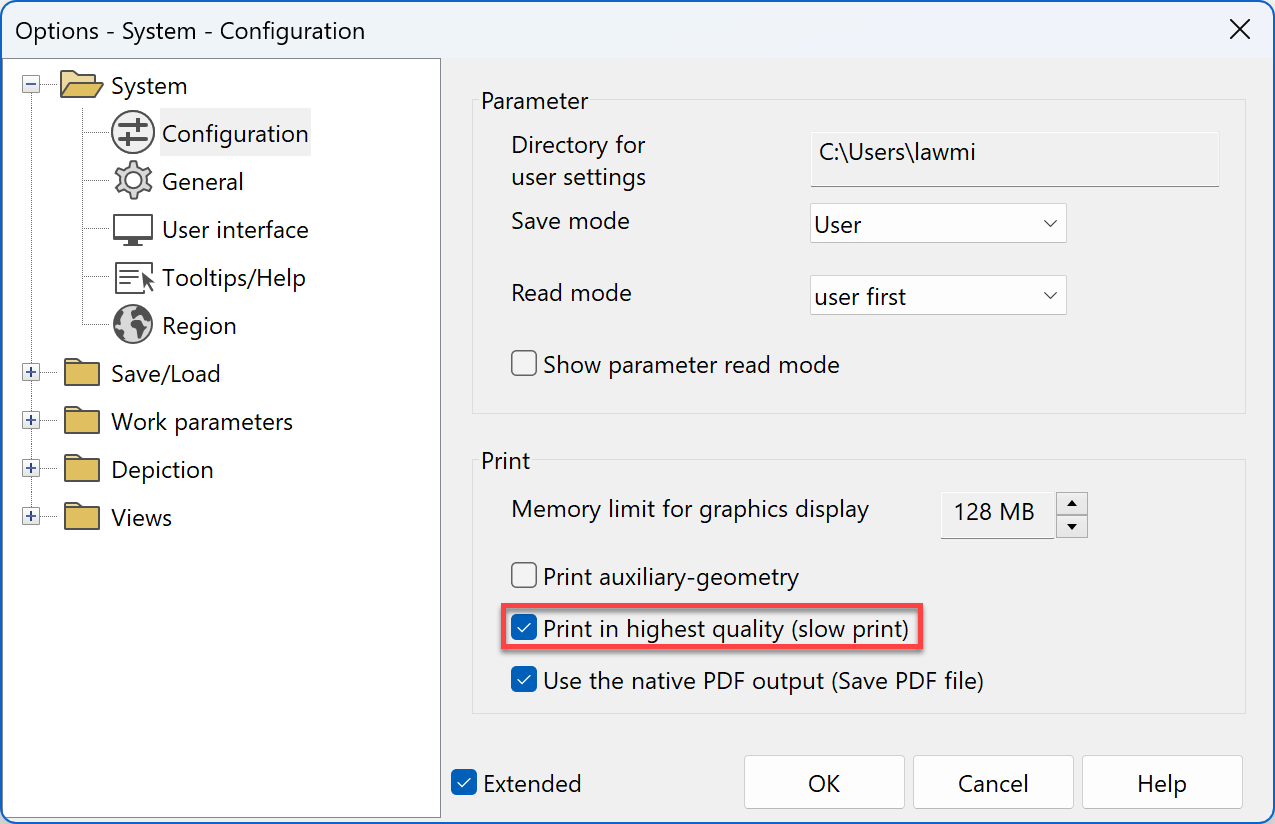This screenshot has height=824, width=1275.
Task: Enable Show parameter read mode
Action: (523, 363)
